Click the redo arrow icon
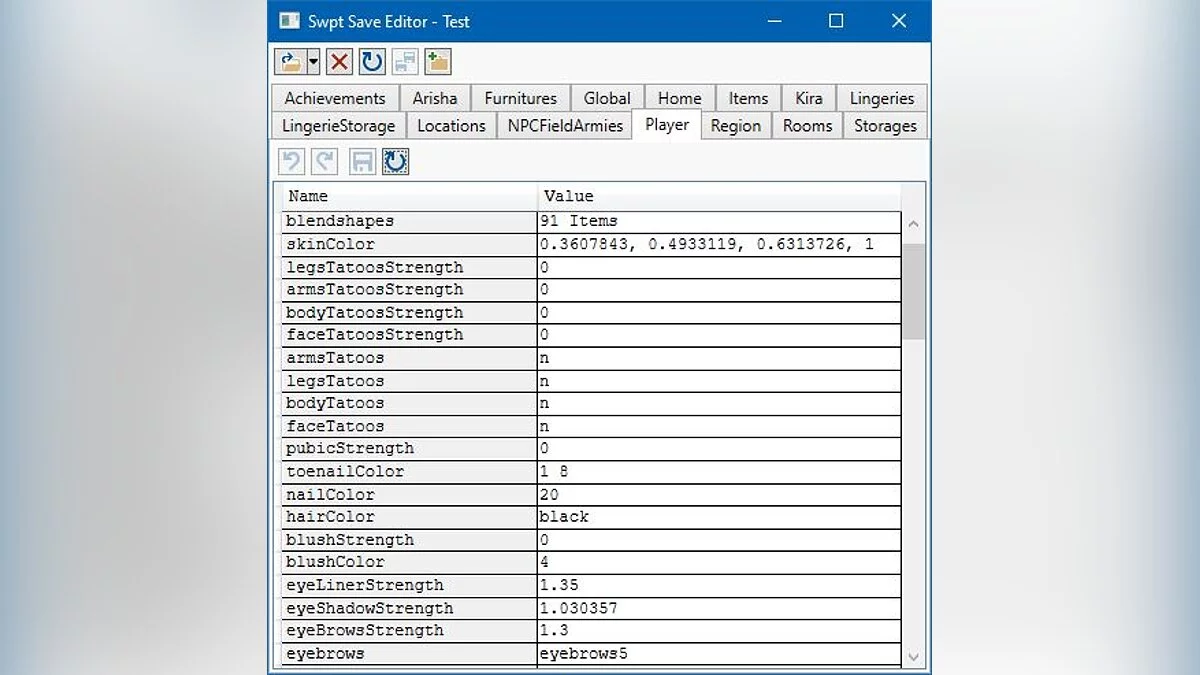1200x675 pixels. [x=325, y=161]
